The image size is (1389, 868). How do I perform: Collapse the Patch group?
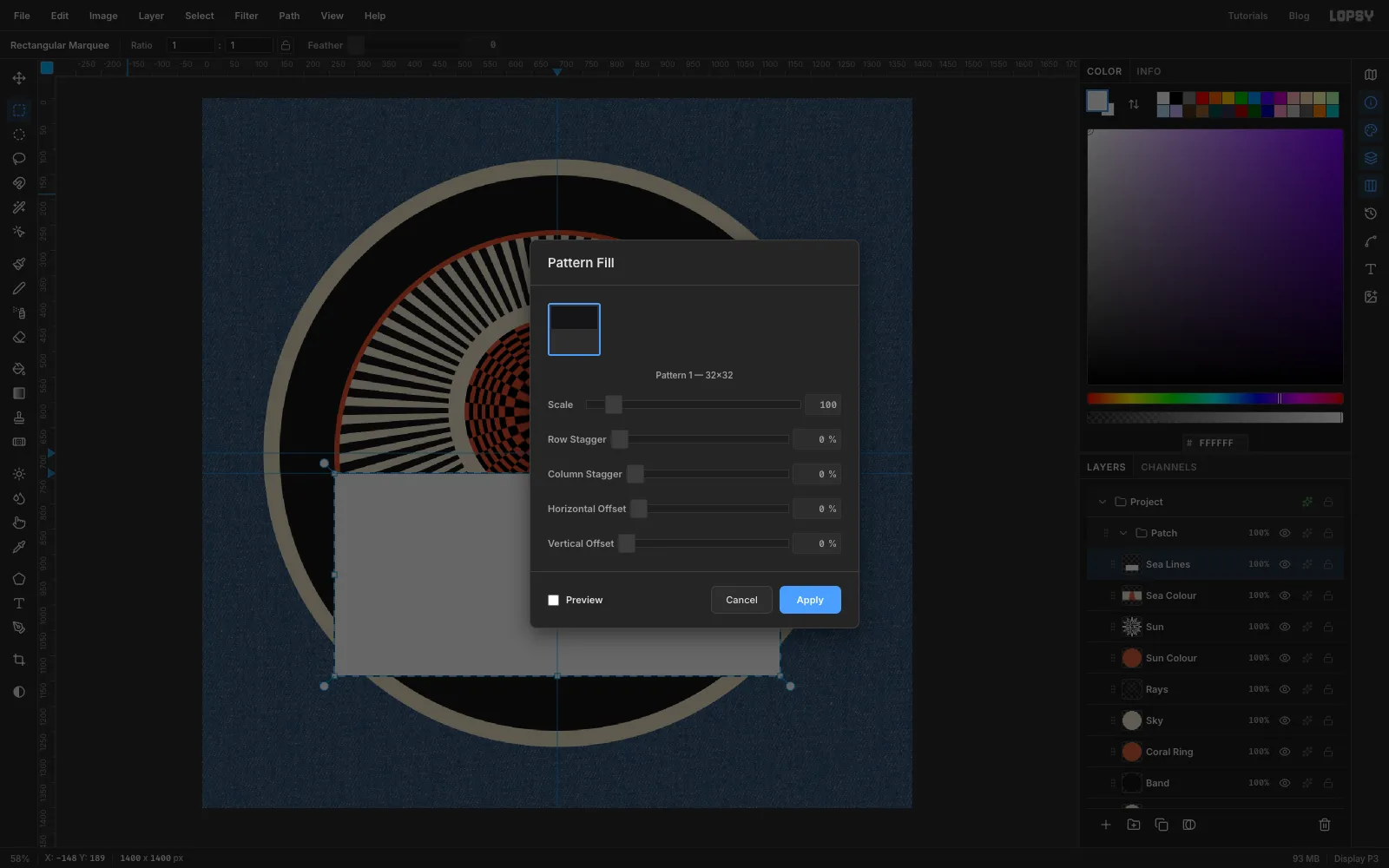click(x=1123, y=533)
